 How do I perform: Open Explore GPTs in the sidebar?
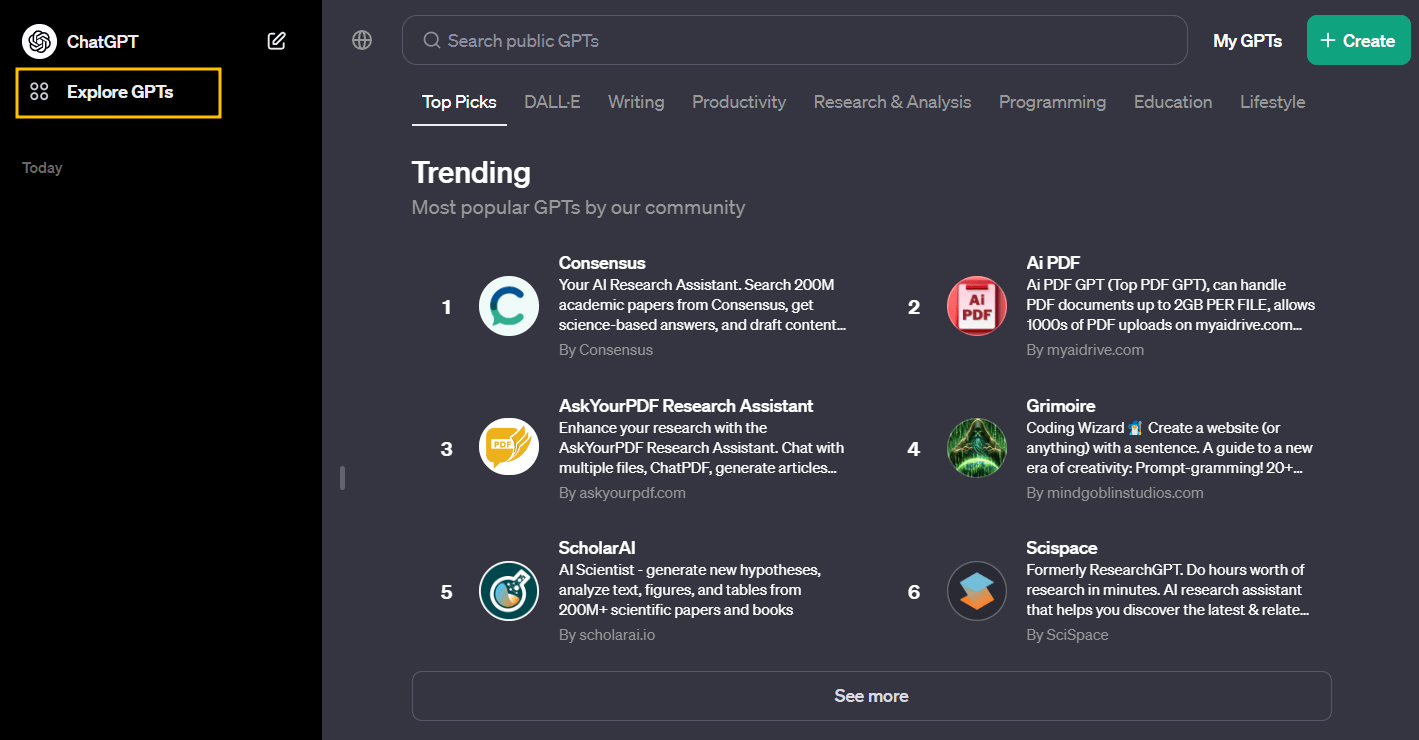tap(118, 93)
